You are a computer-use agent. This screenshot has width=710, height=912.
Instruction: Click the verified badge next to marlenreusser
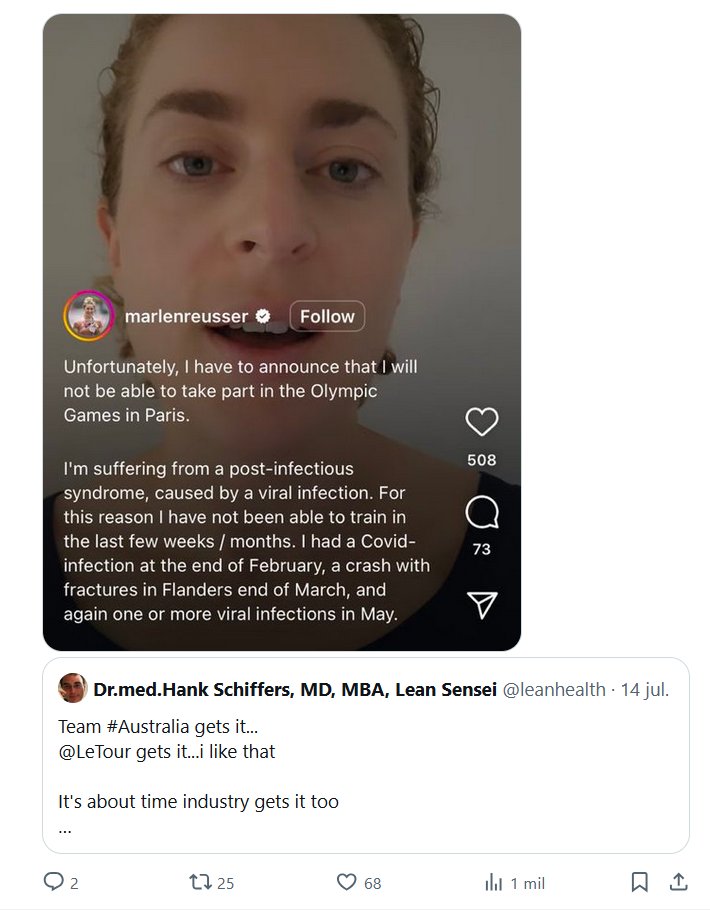(263, 317)
